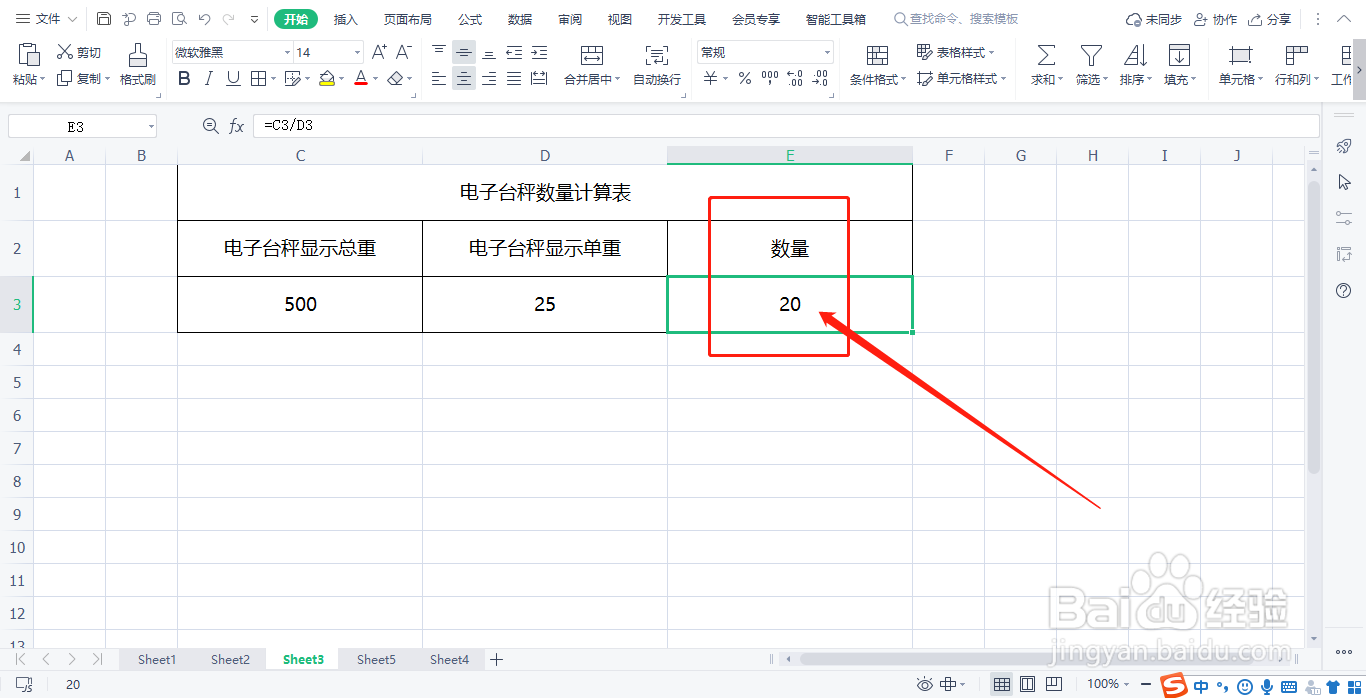The height and width of the screenshot is (698, 1366).
Task: Open the 微软雅黑 font name dropdown
Action: tap(287, 51)
